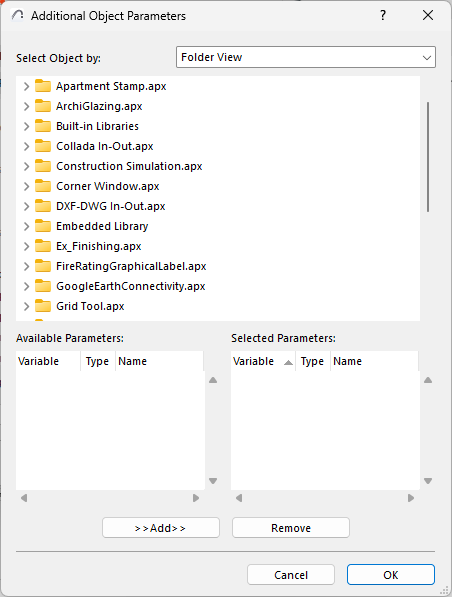Click the Grid Tool.apx folder icon
The height and width of the screenshot is (597, 452).
click(x=43, y=306)
